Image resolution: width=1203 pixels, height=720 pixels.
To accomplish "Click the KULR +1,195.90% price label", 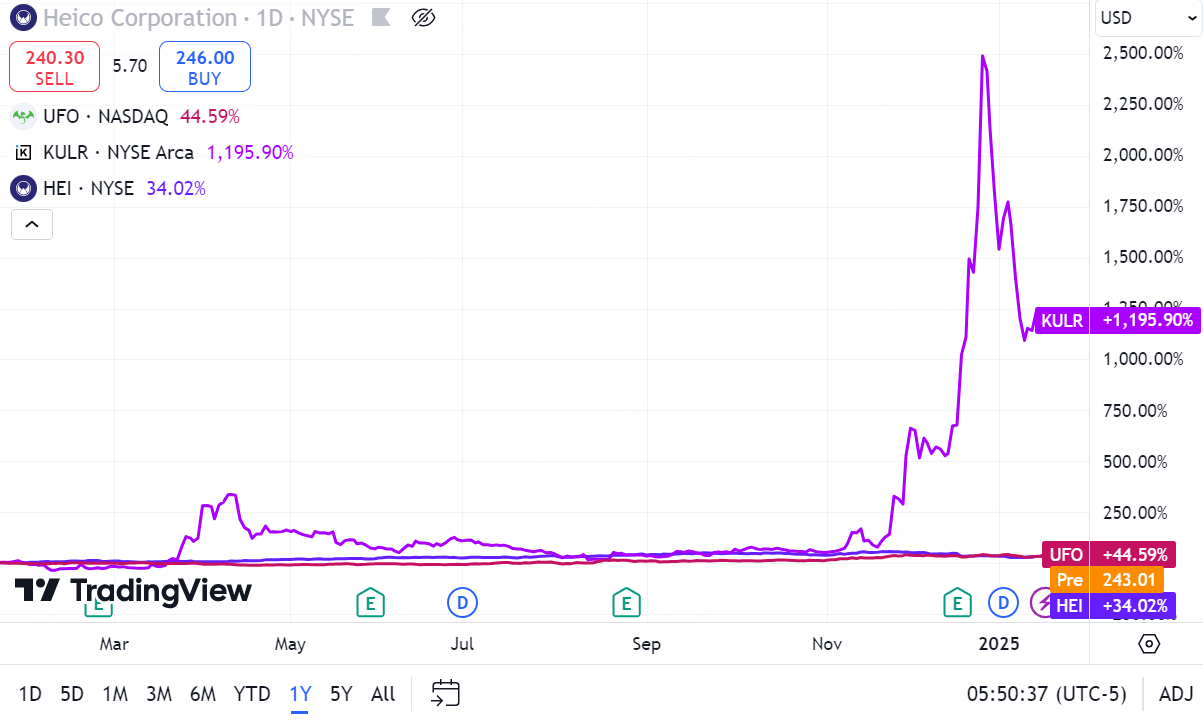I will pyautogui.click(x=1116, y=320).
